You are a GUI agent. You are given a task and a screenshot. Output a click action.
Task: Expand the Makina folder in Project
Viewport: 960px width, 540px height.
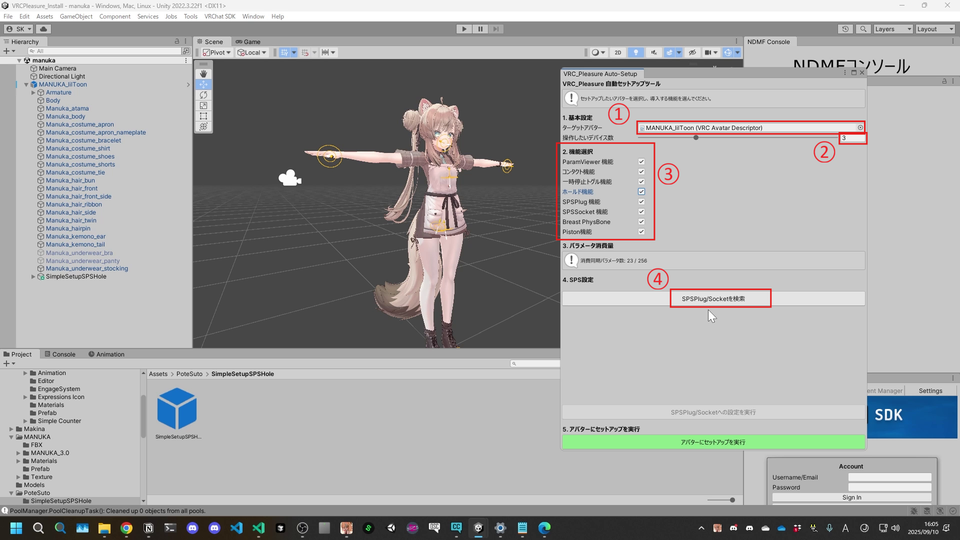(11, 429)
